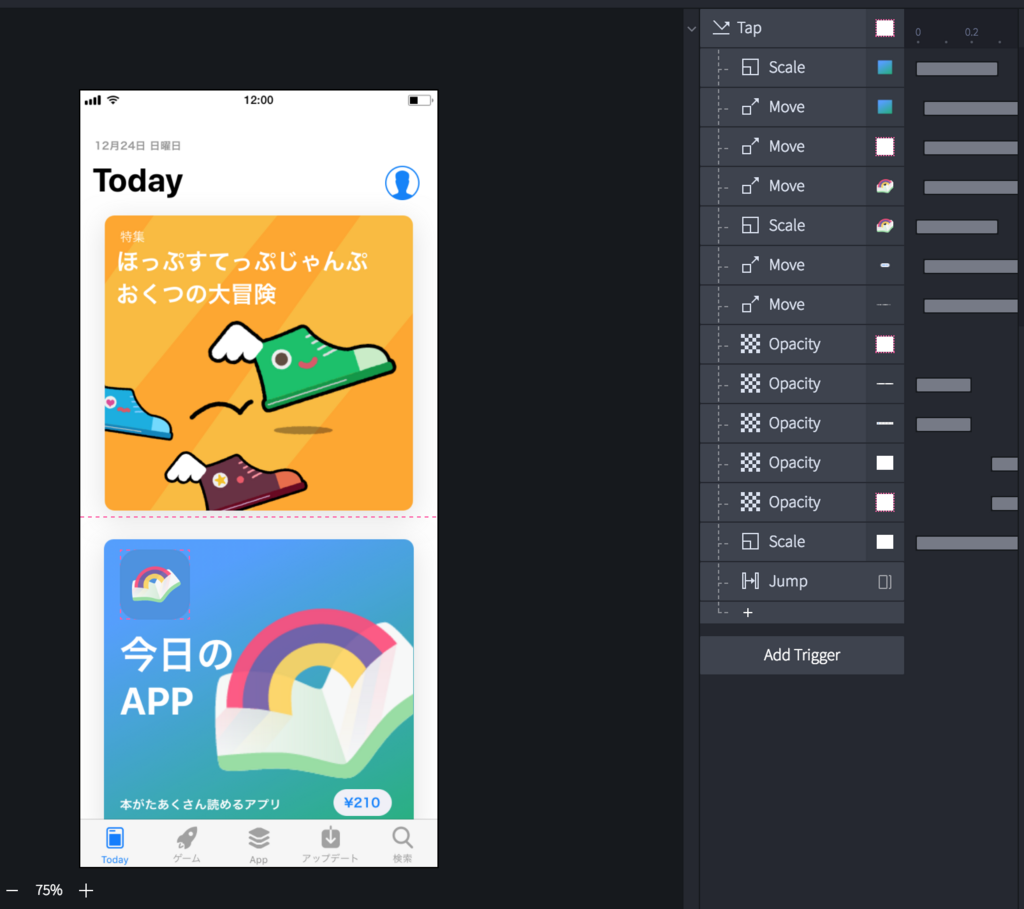The width and height of the screenshot is (1024, 909).
Task: Select Move response with white dashed-border thumbnail
Action: [x=802, y=146]
